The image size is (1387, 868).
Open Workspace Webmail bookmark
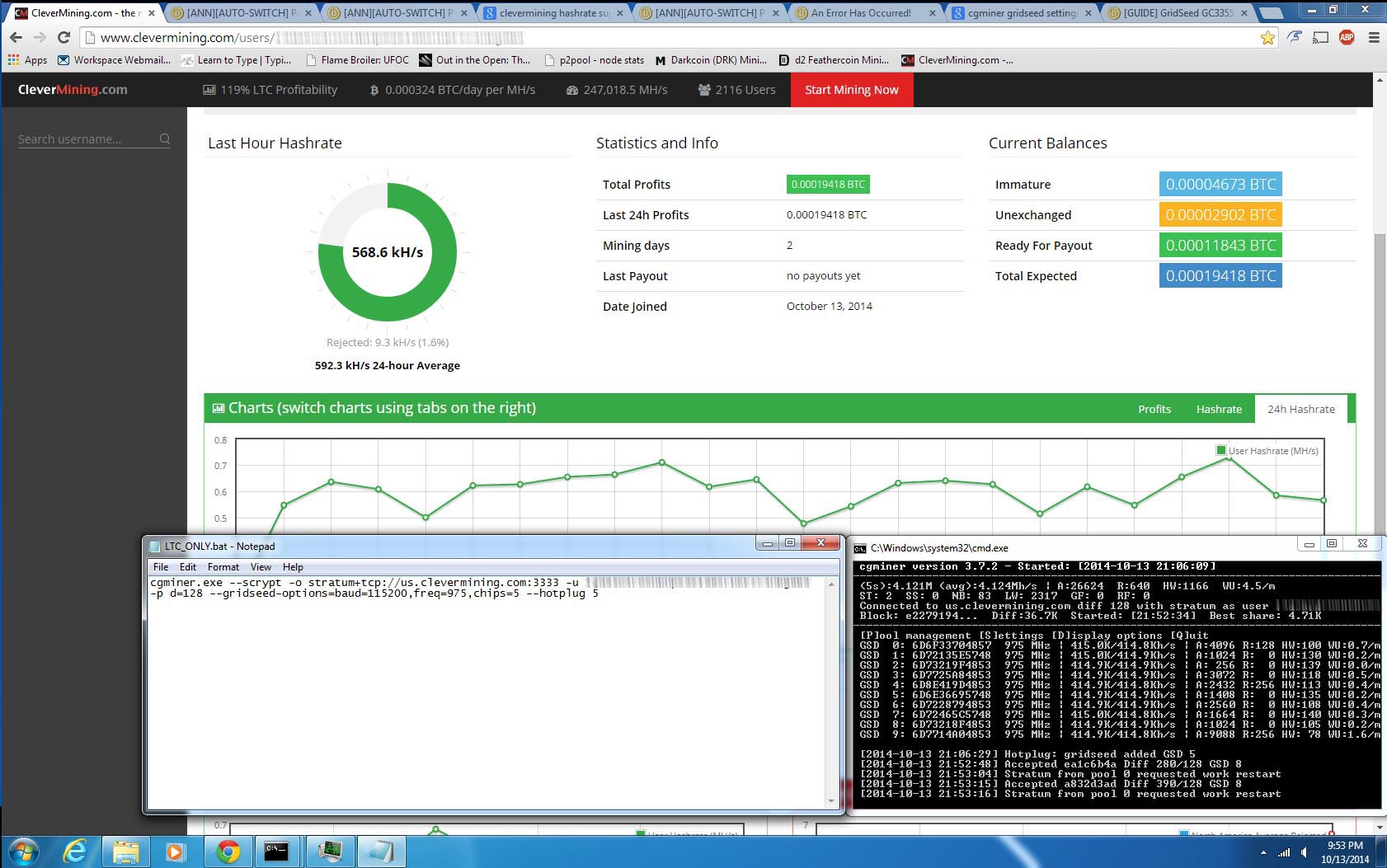(114, 59)
